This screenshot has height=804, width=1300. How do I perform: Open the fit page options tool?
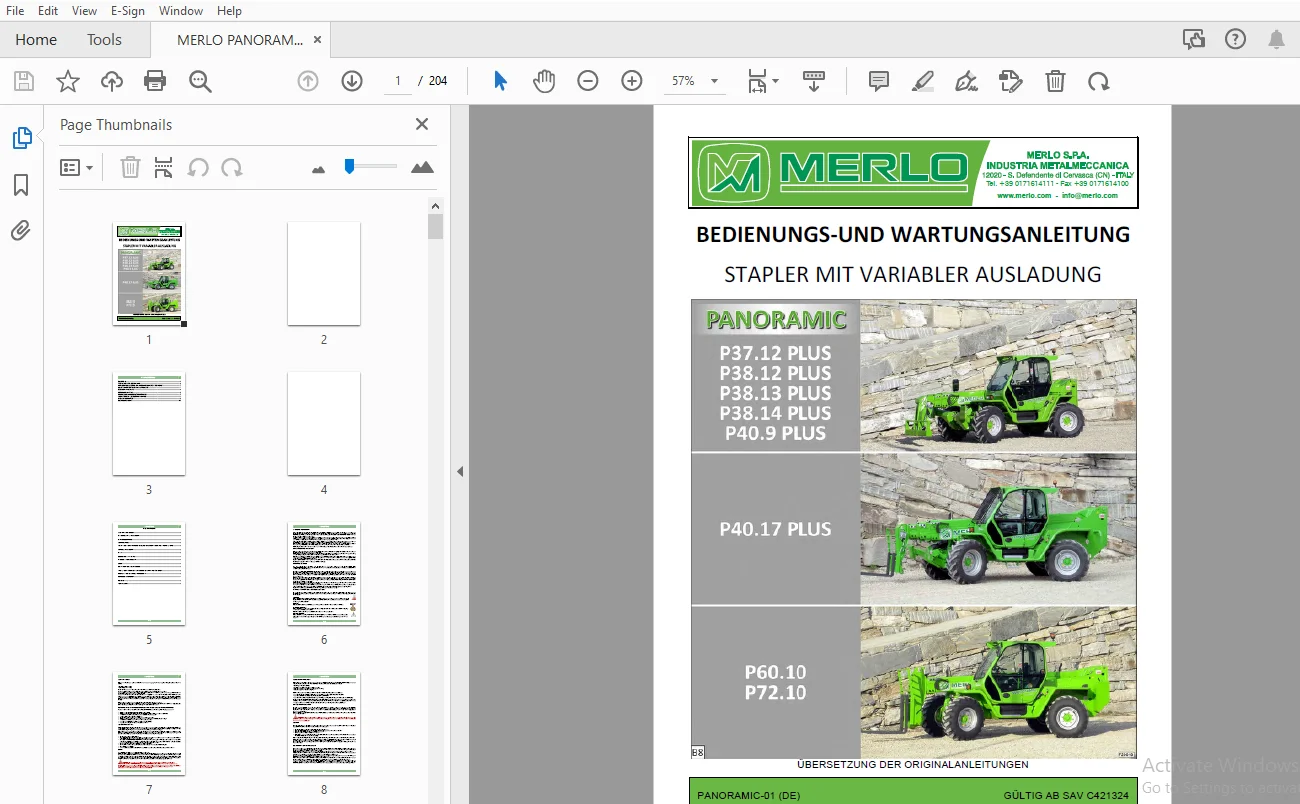[x=763, y=81]
